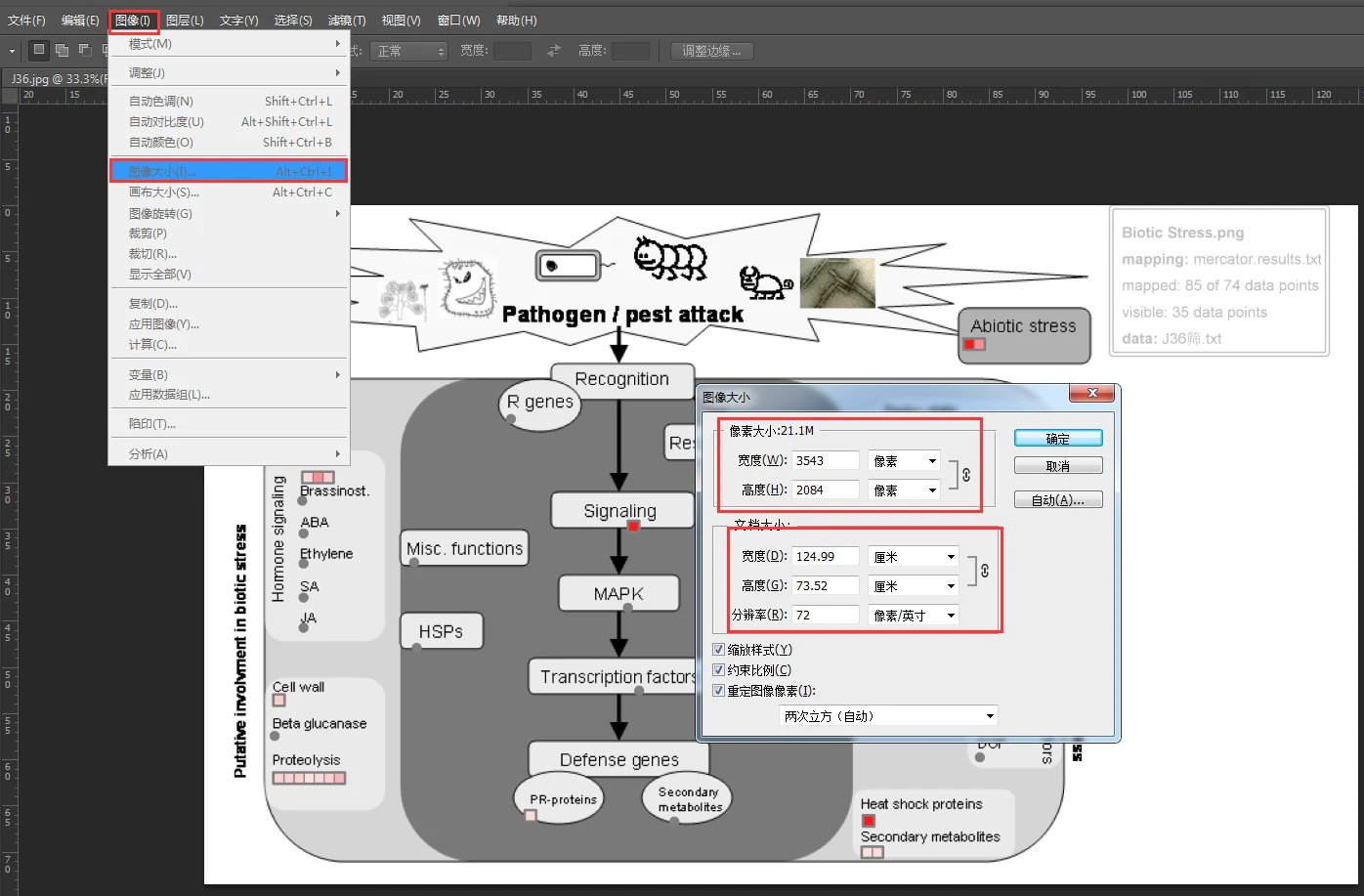Open the 像素/英寸 resolution unit dropdown
Screen dimensions: 1364x896
click(x=913, y=616)
